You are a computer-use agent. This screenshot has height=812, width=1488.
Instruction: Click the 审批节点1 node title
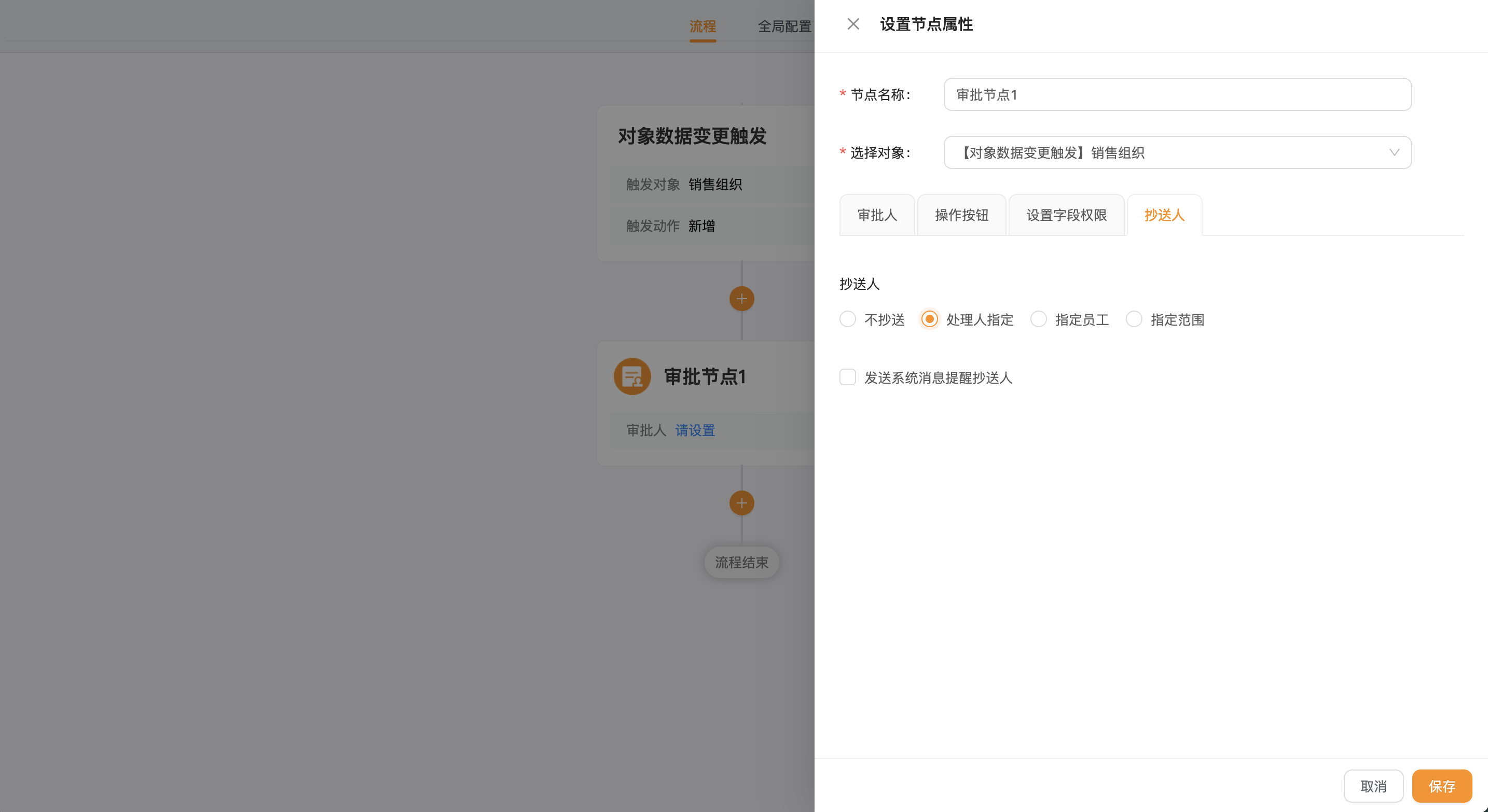[705, 377]
